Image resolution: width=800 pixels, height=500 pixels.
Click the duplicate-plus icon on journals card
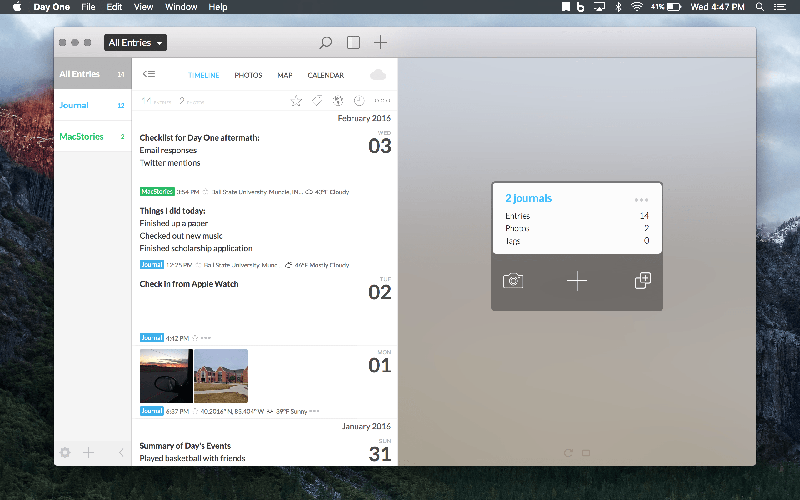click(642, 281)
